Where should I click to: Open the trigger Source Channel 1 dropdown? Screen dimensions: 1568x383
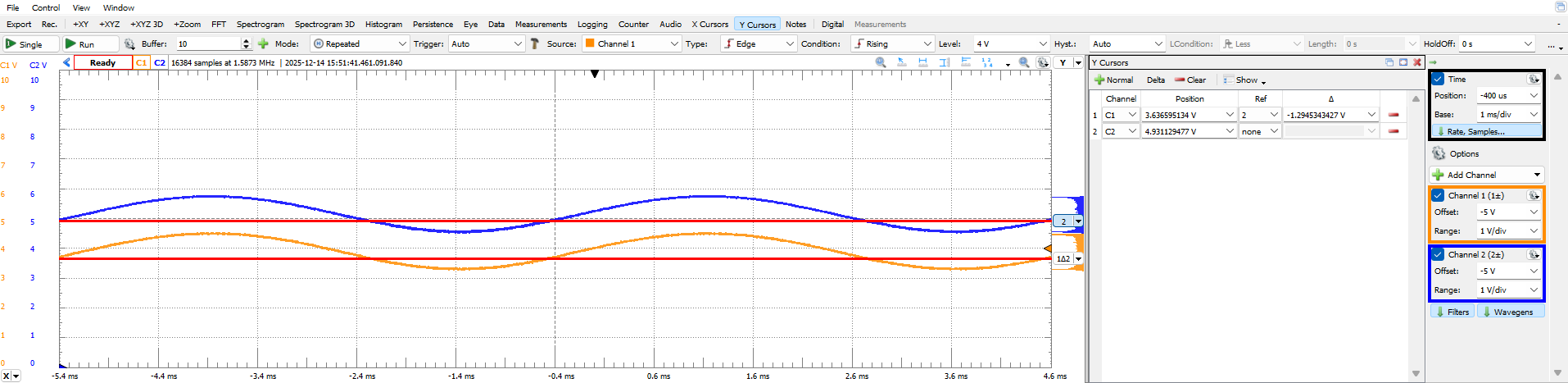pos(631,44)
